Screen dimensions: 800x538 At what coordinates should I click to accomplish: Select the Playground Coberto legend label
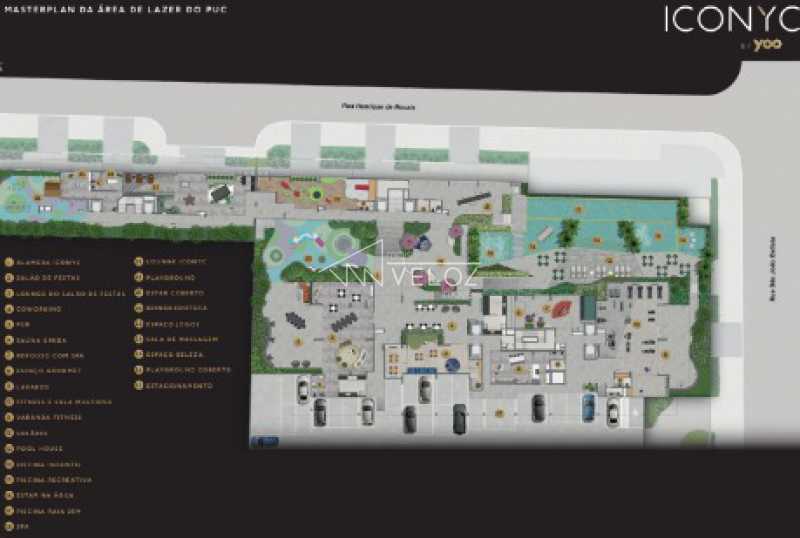pos(180,370)
